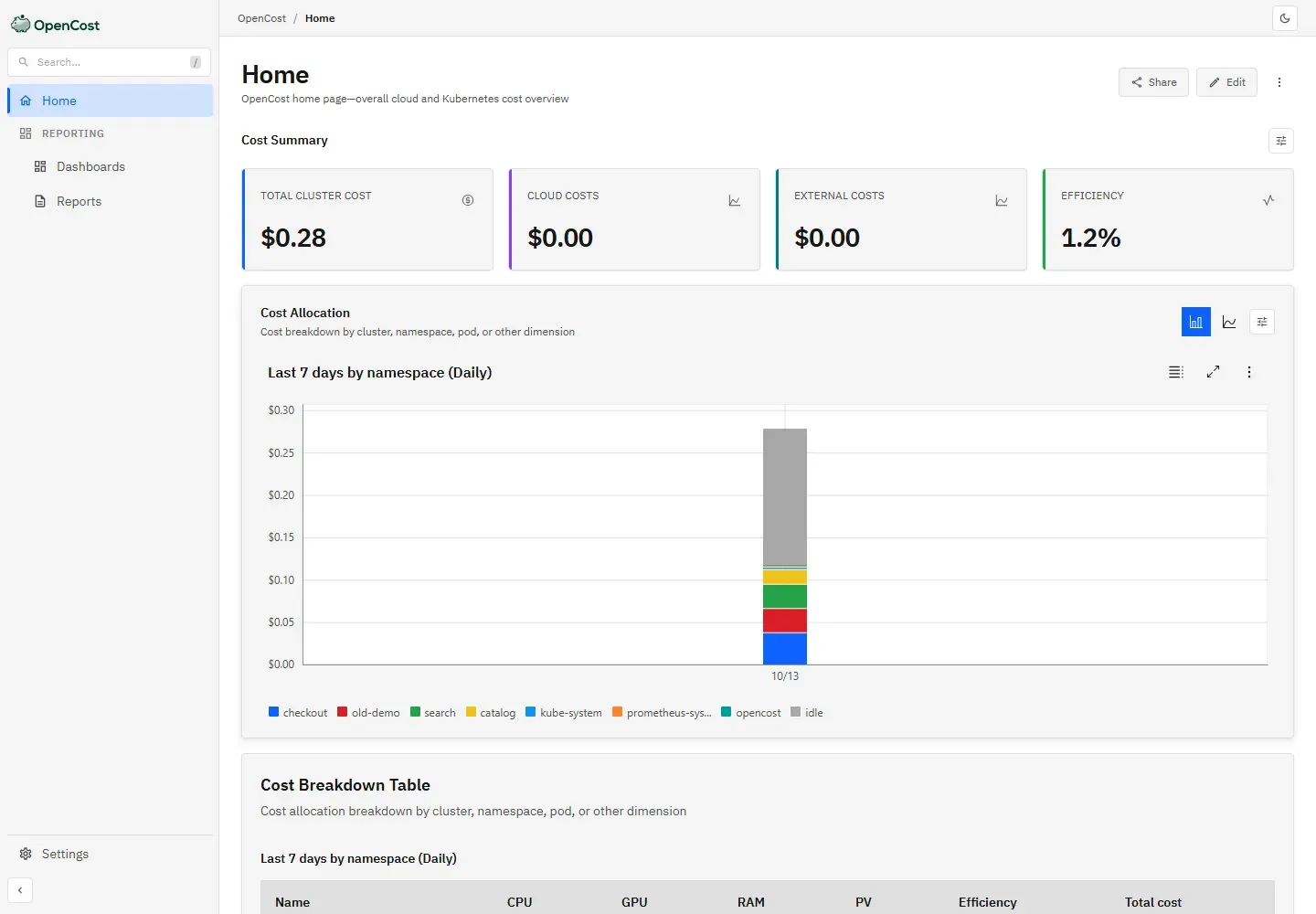
Task: Click the gray idle bar segment
Action: (x=785, y=497)
